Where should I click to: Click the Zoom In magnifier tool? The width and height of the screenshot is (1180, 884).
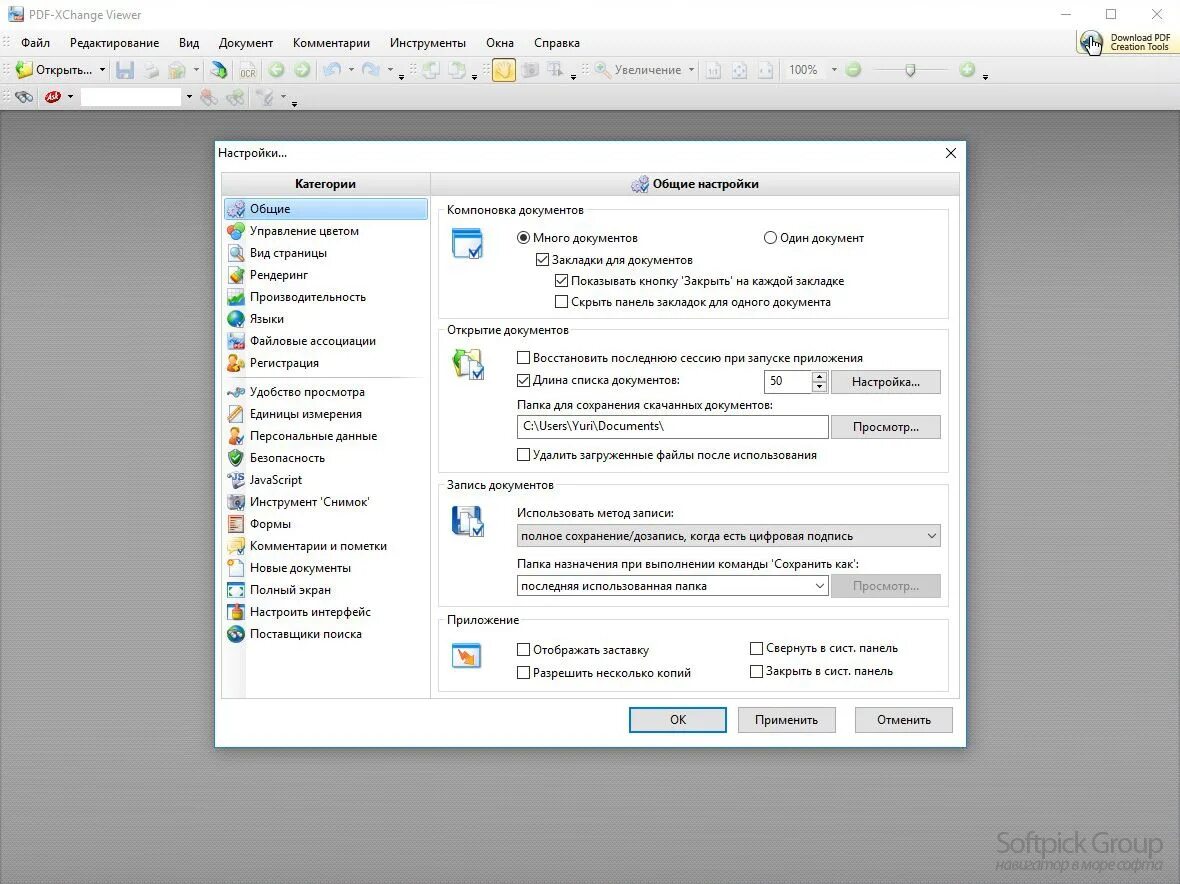[603, 70]
